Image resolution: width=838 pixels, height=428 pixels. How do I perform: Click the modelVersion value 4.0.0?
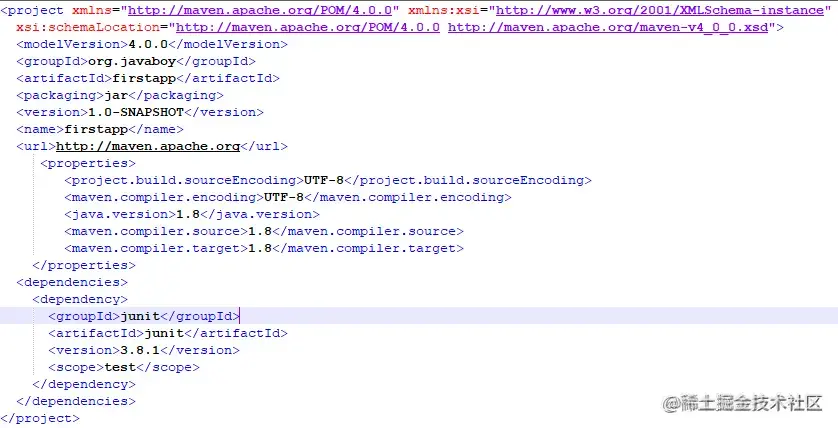coord(148,44)
